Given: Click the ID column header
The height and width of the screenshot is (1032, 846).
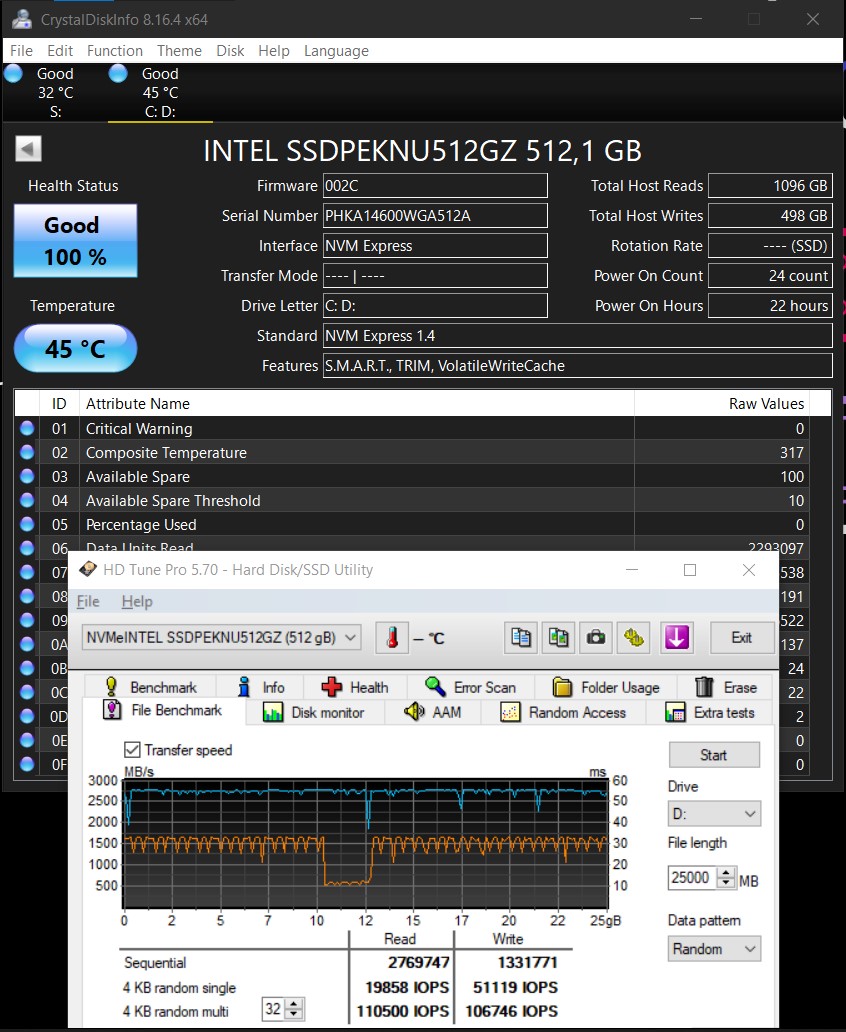Looking at the screenshot, I should [59, 403].
